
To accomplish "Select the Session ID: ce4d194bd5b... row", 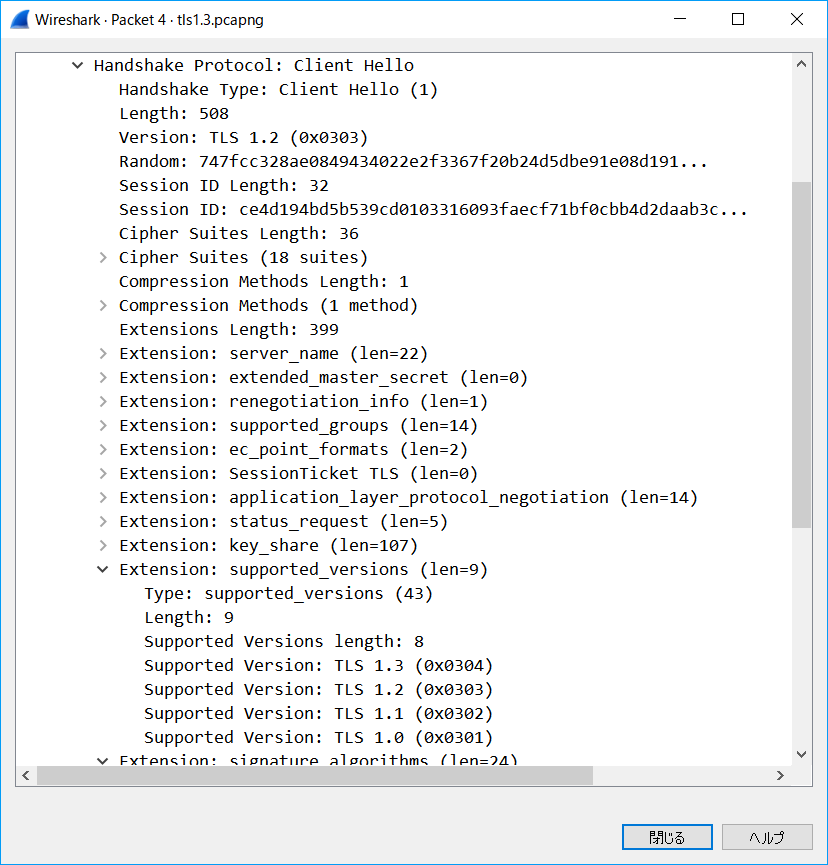I will click(433, 210).
